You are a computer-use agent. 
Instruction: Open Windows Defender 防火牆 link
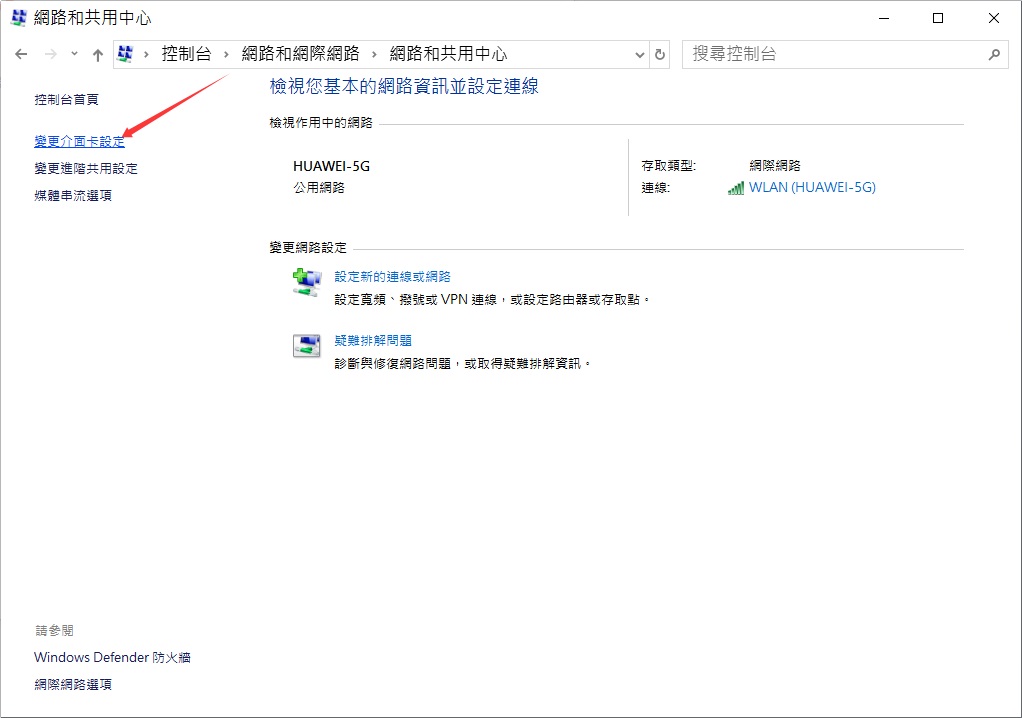[112, 657]
